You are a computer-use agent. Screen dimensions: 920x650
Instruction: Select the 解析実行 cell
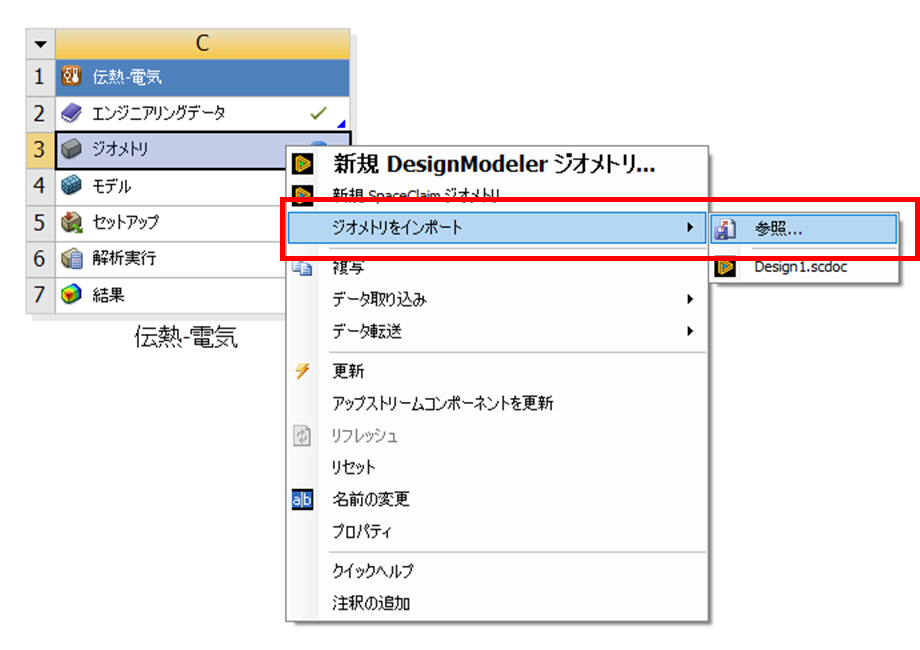171,259
